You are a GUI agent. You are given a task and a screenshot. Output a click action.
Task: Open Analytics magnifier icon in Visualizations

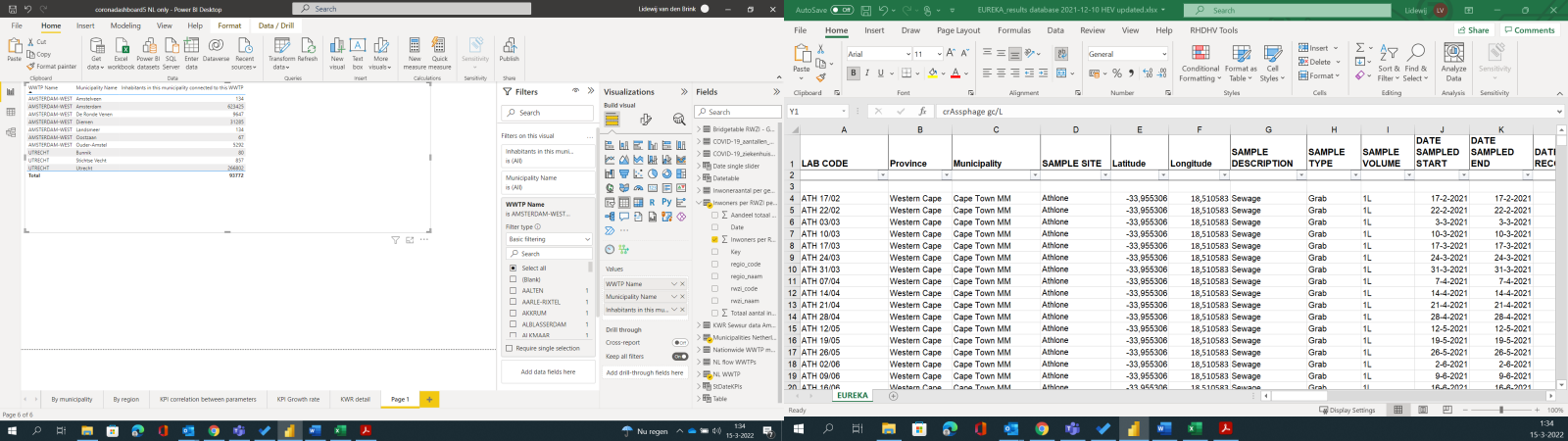tap(679, 120)
